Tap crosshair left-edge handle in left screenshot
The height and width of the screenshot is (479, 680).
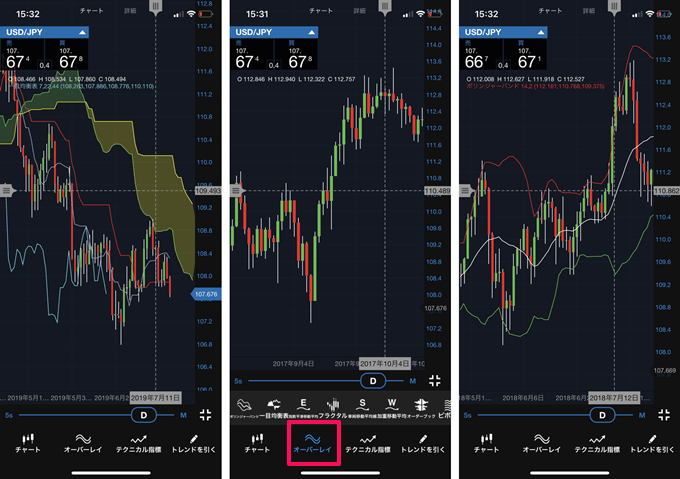pos(7,190)
